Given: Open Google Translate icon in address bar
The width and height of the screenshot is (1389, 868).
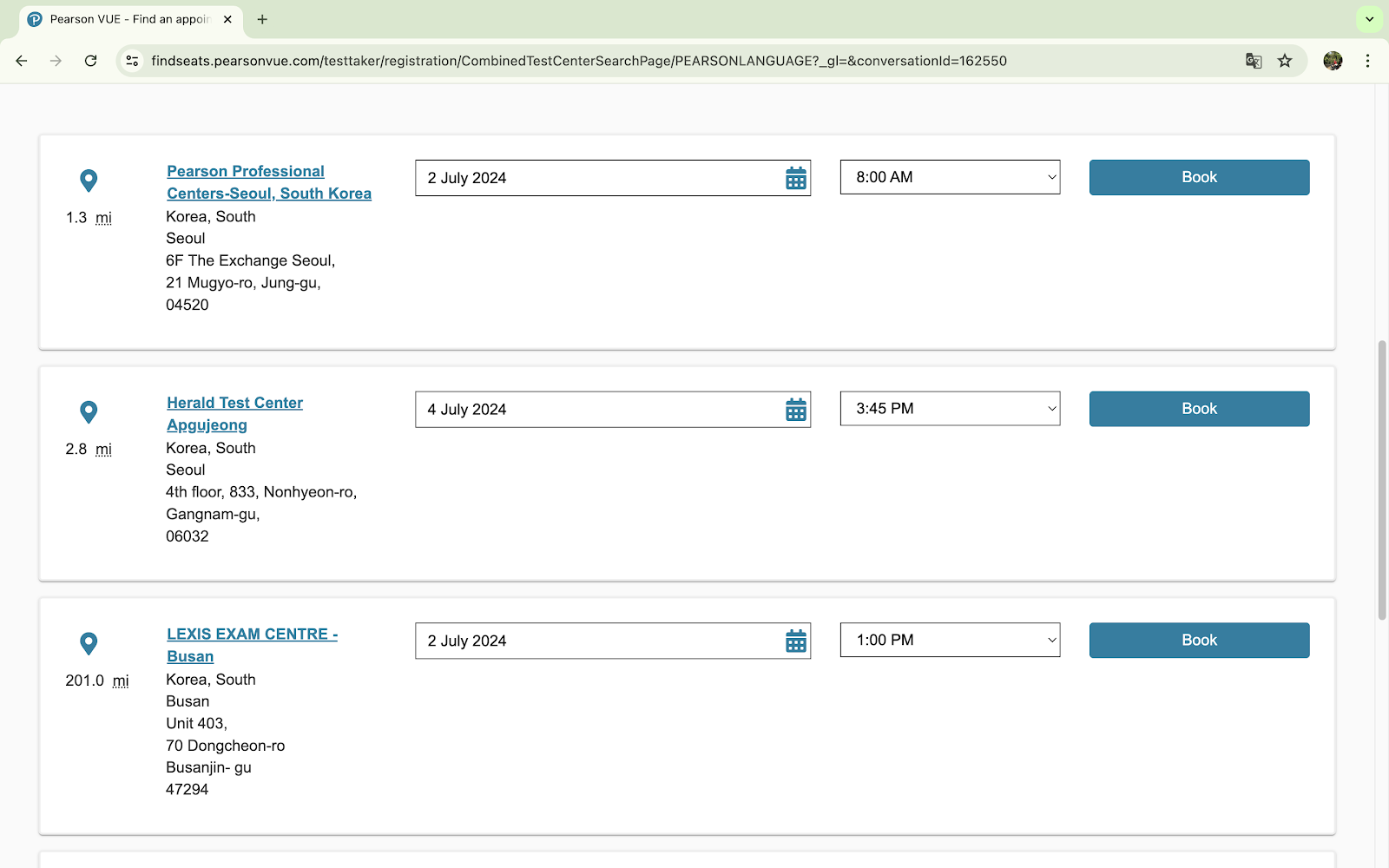Looking at the screenshot, I should click(1254, 61).
